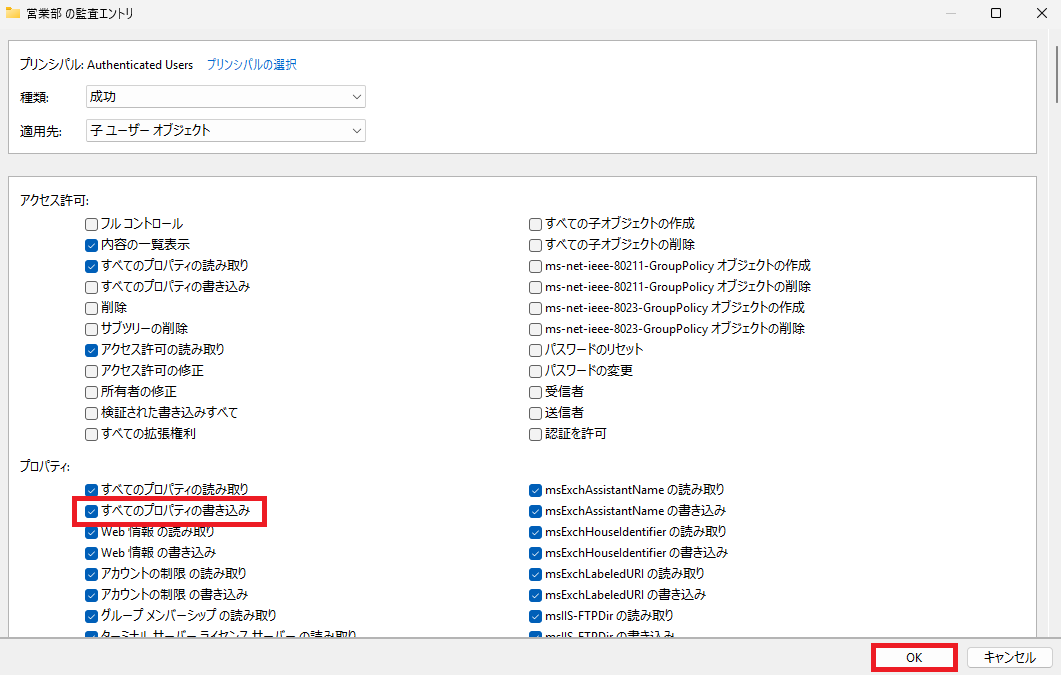1061x675 pixels.
Task: Uncheck アカウントの制限 の読み取り checkbox
Action: pos(91,574)
